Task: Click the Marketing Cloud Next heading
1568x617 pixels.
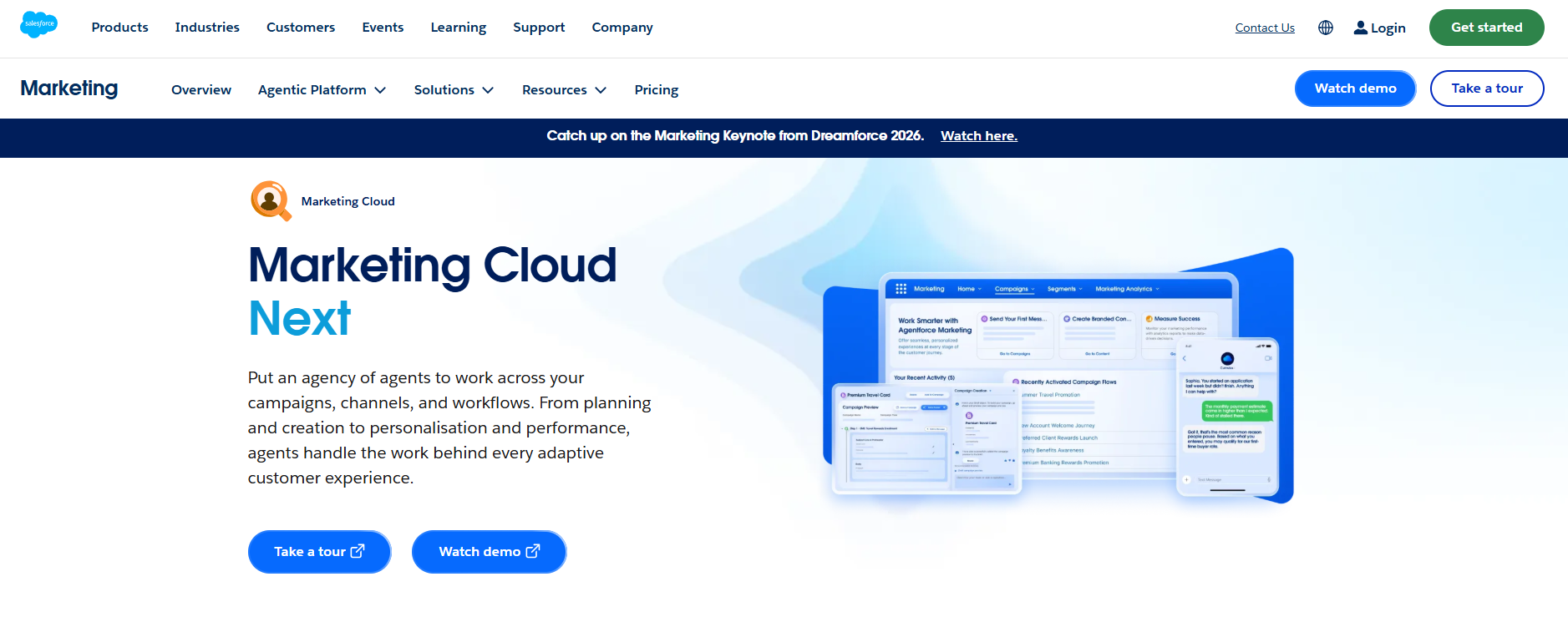Action: pyautogui.click(x=433, y=291)
